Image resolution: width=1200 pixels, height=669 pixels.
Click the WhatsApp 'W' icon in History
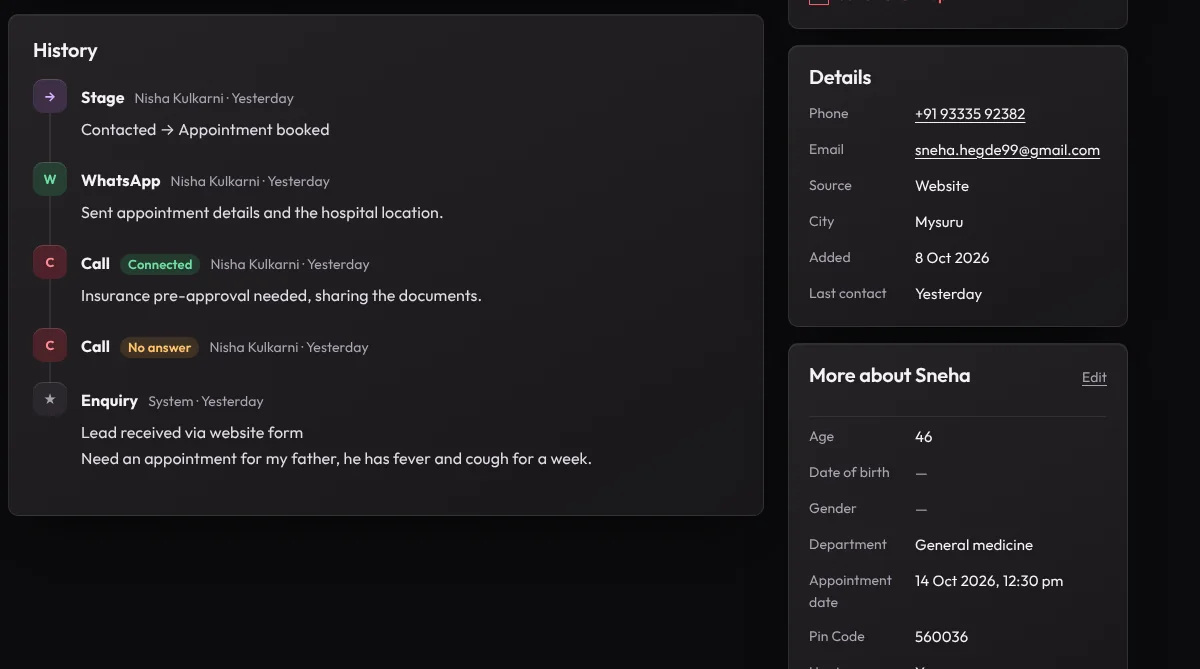click(50, 180)
